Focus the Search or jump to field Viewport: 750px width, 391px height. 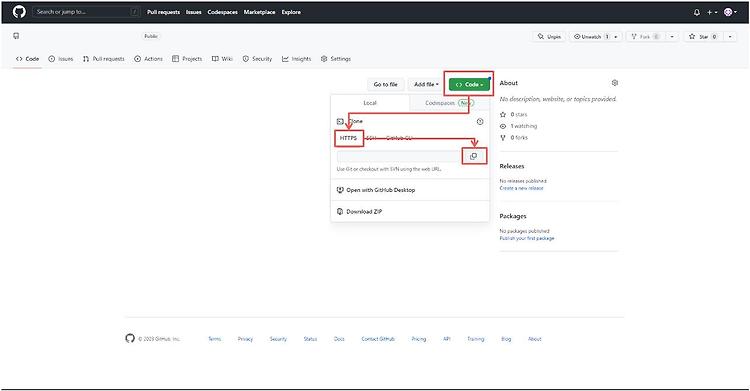click(87, 11)
